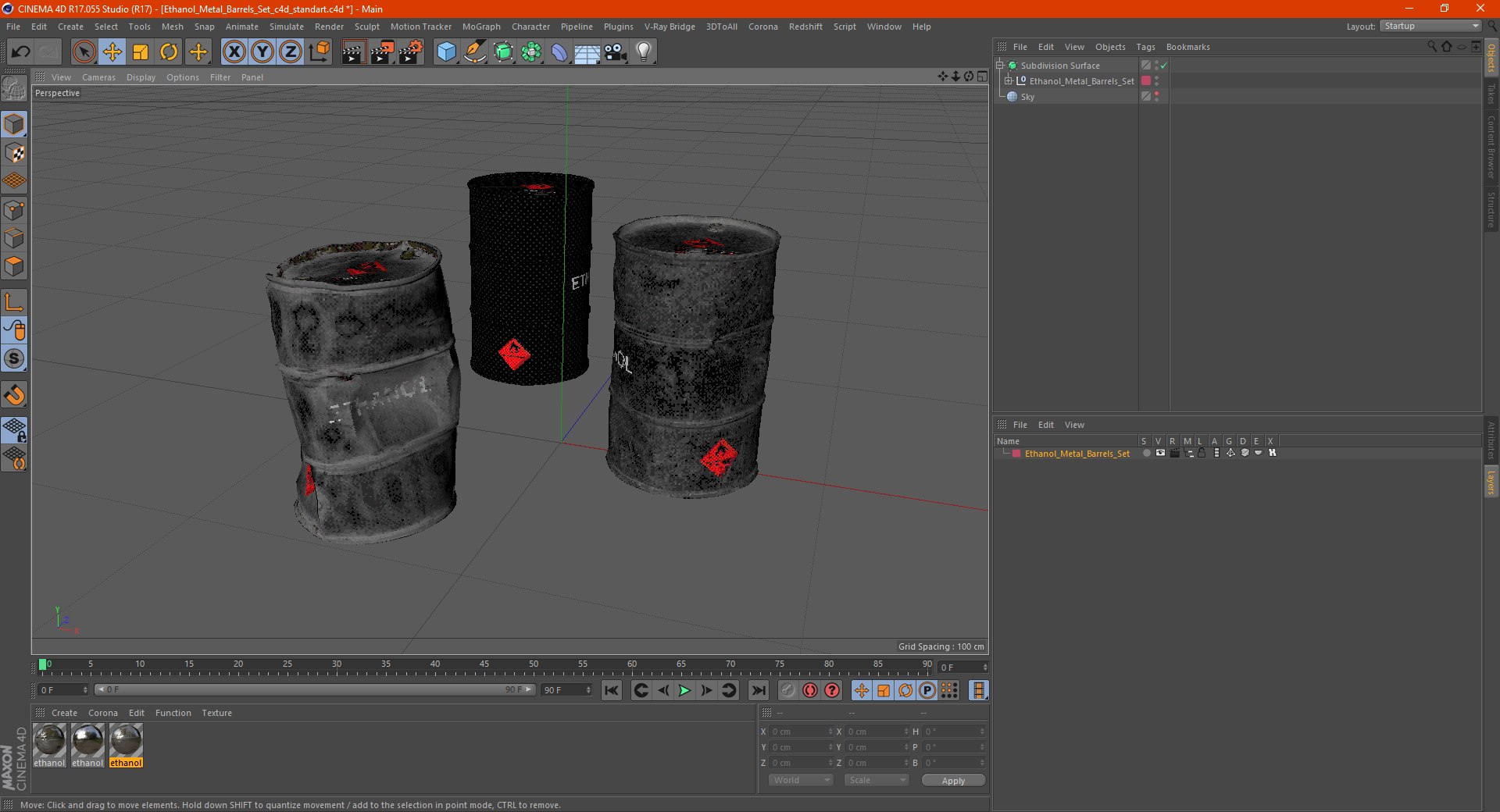Select the Move tool in top toolbar
The image size is (1500, 812).
click(112, 52)
